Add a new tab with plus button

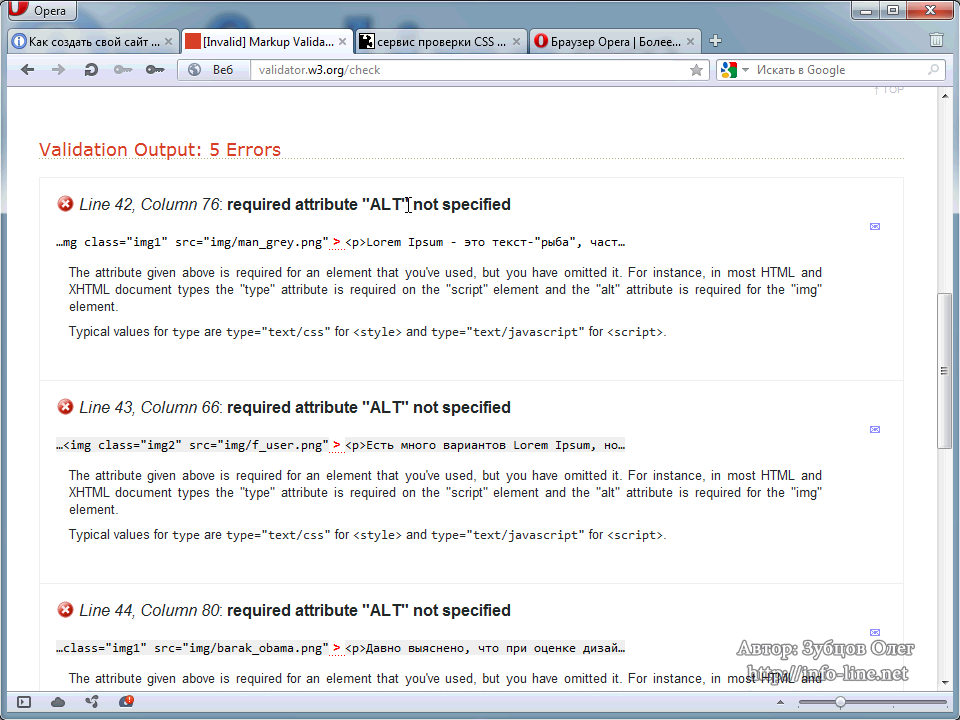715,41
